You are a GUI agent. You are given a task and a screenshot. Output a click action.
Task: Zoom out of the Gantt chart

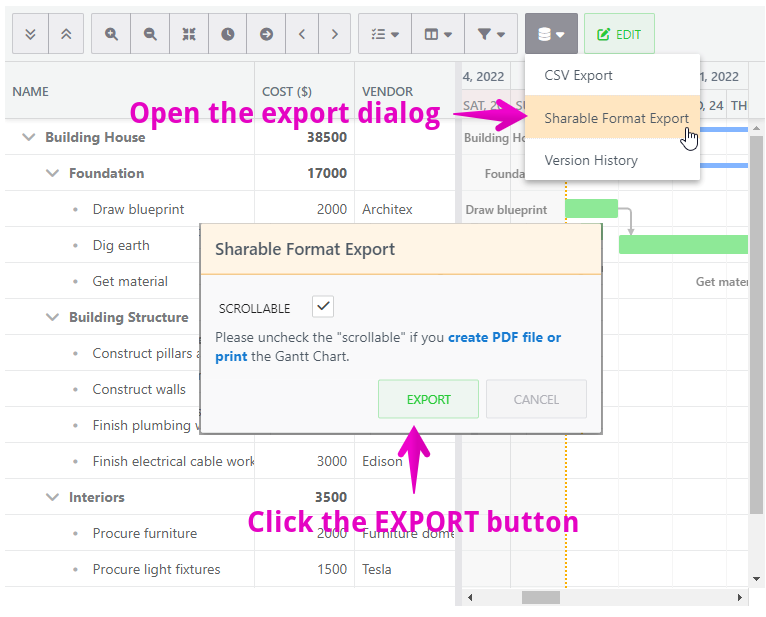point(150,34)
